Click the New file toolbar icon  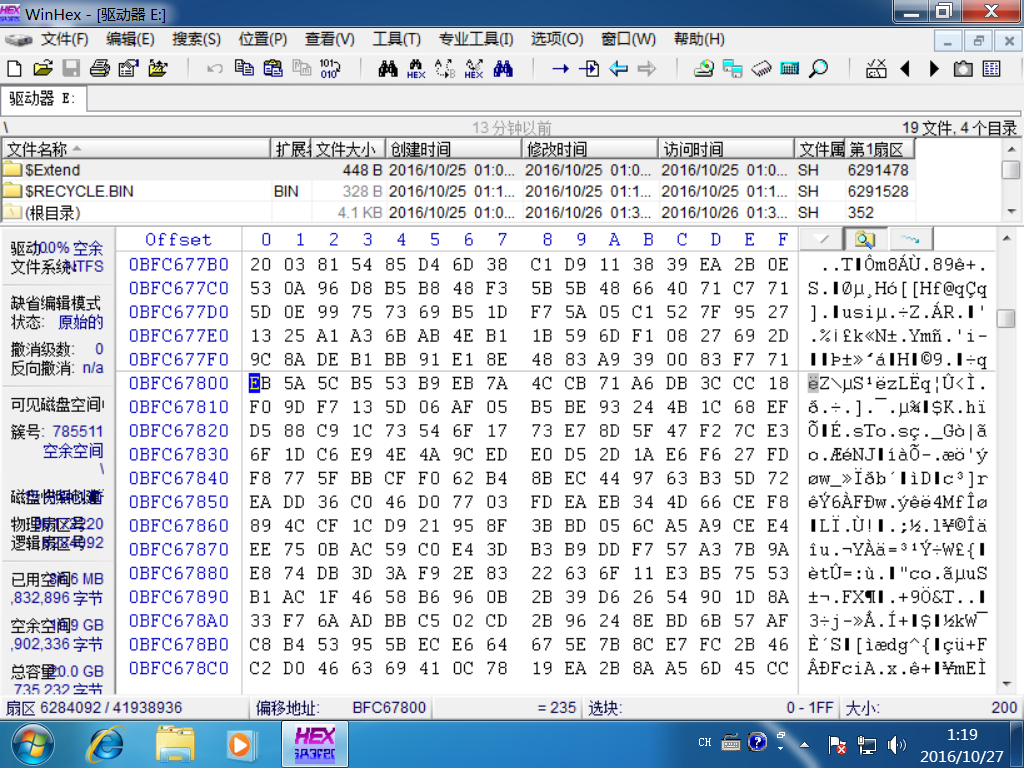tap(14, 68)
